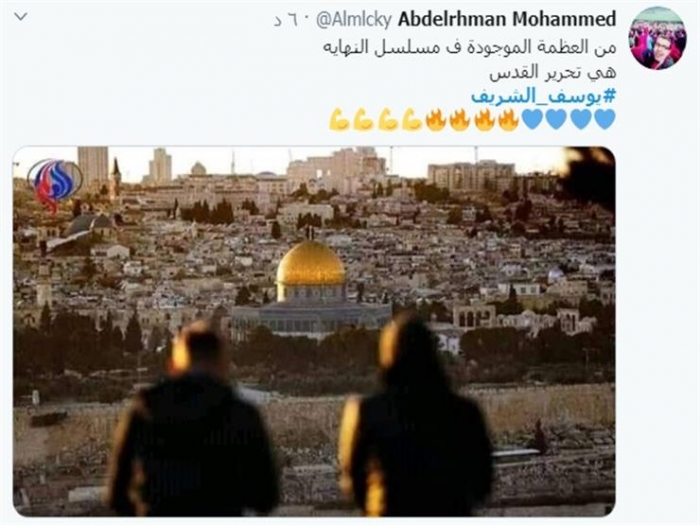Click the right silhouetted person in the photo

(413, 414)
